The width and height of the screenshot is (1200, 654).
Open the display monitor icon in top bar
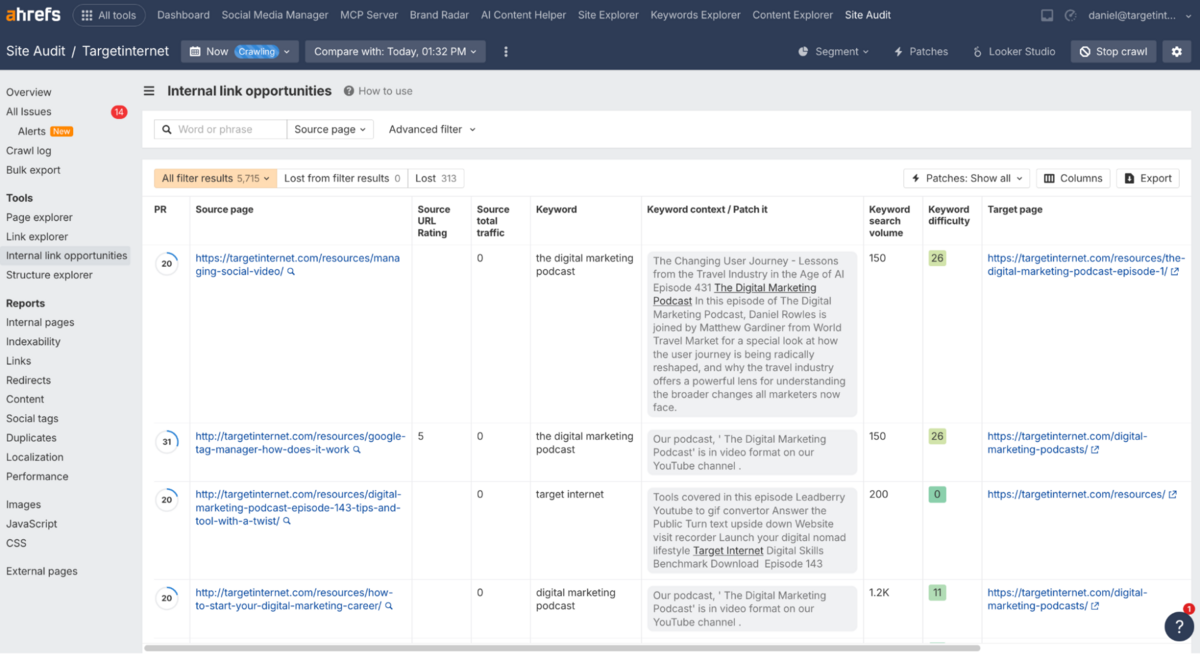(x=1047, y=15)
